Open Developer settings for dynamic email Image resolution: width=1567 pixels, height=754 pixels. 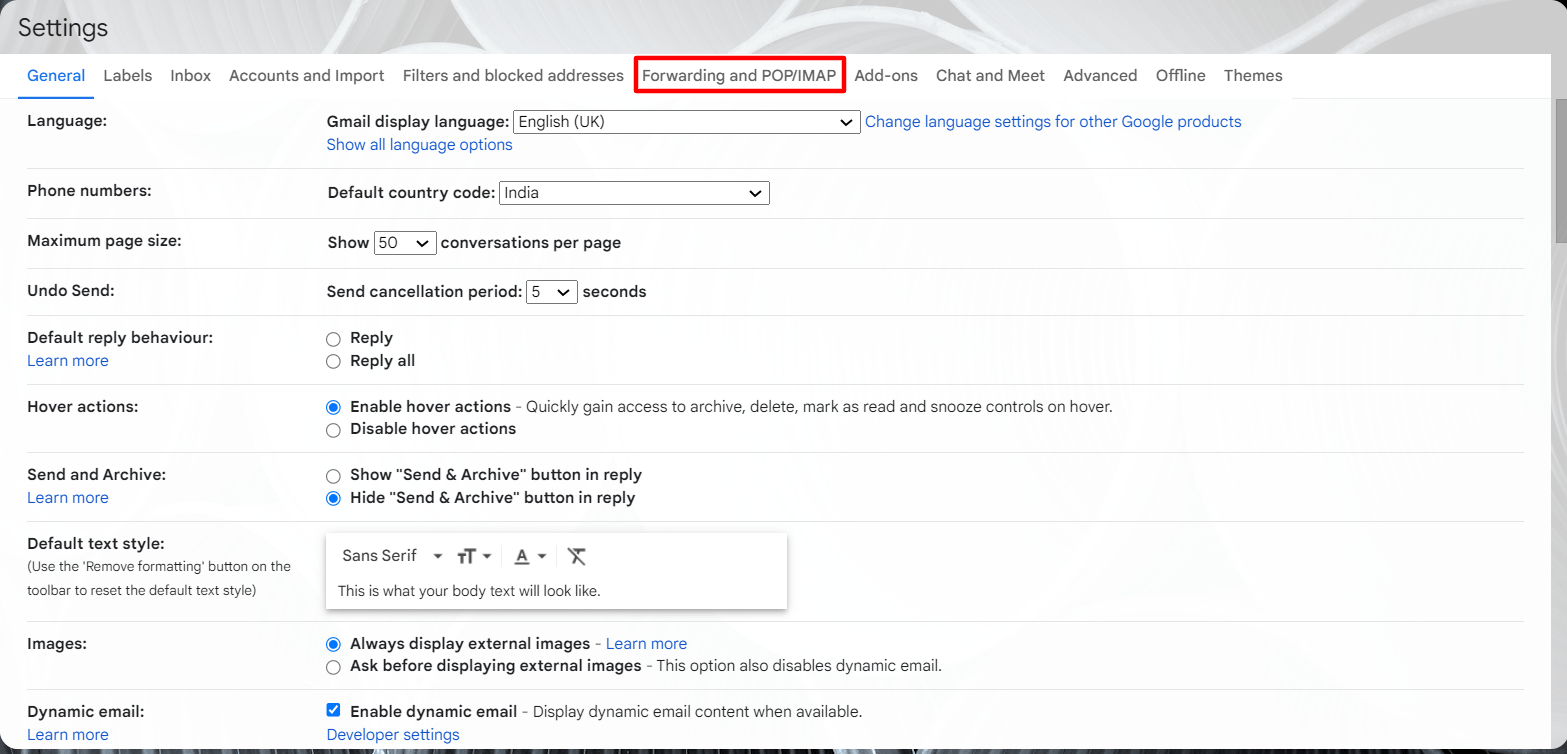392,733
